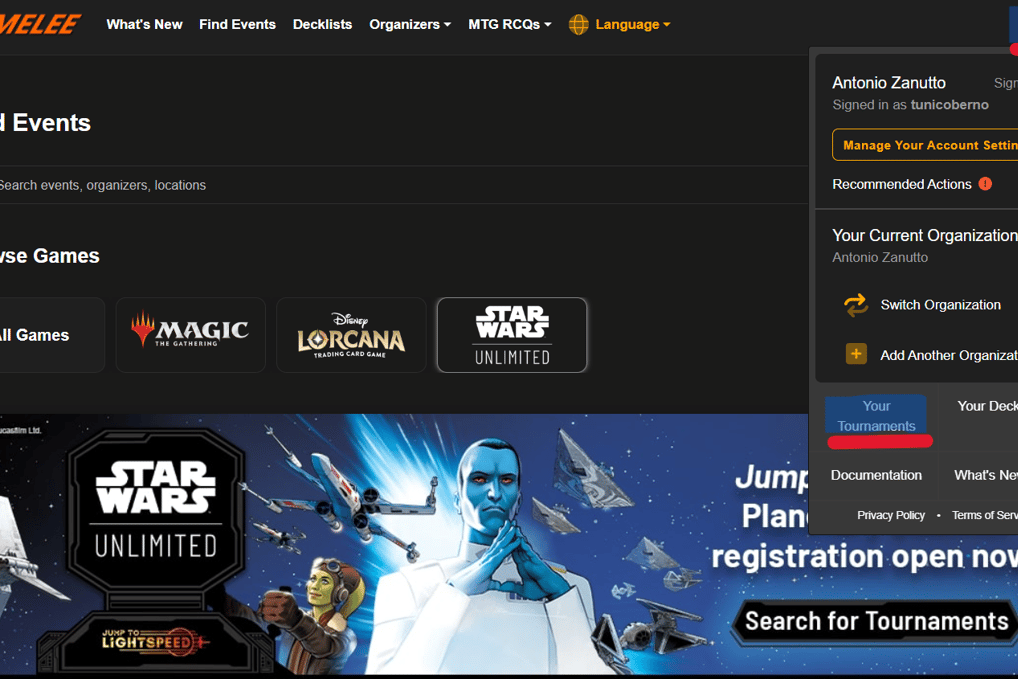
Task: Select the All Games filter tile
Action: (52, 335)
